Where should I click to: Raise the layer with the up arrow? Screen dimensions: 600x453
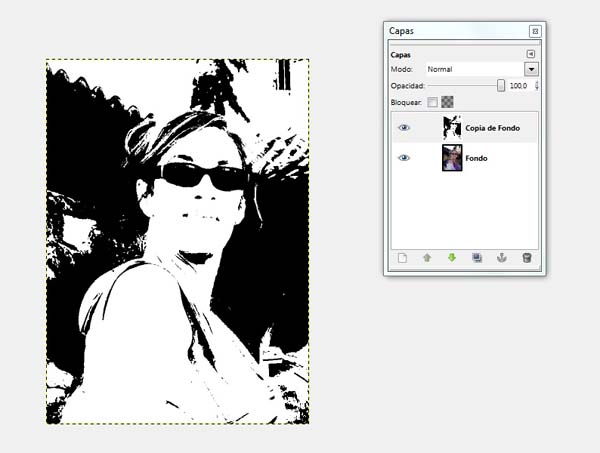click(x=427, y=258)
